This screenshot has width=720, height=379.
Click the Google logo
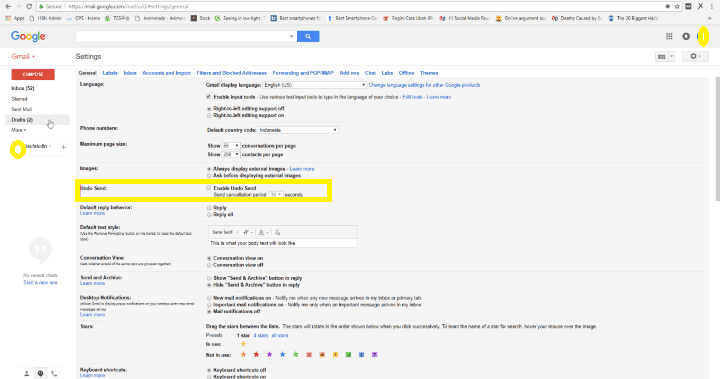click(28, 36)
